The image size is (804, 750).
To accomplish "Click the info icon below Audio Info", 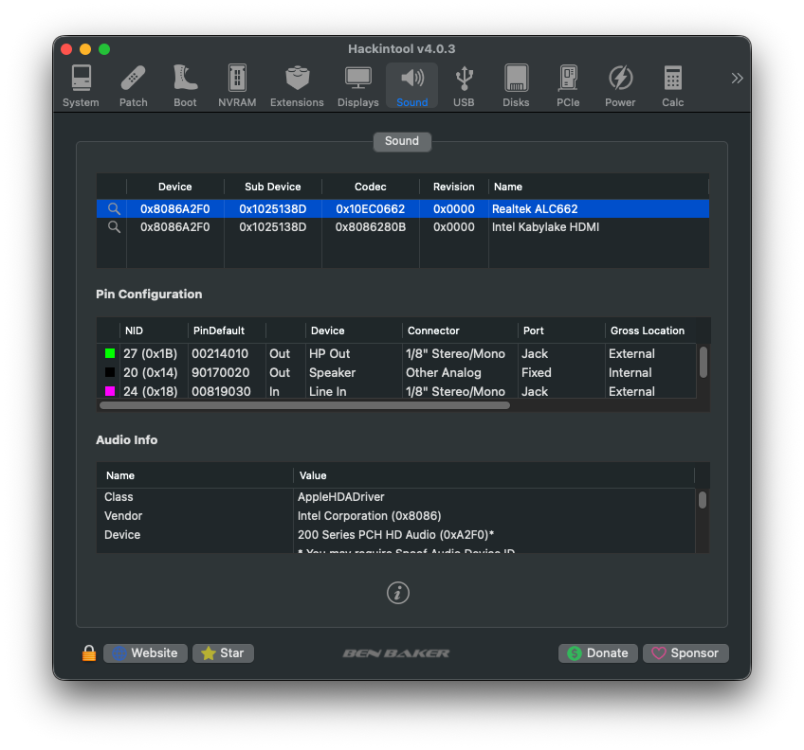I will pos(398,593).
